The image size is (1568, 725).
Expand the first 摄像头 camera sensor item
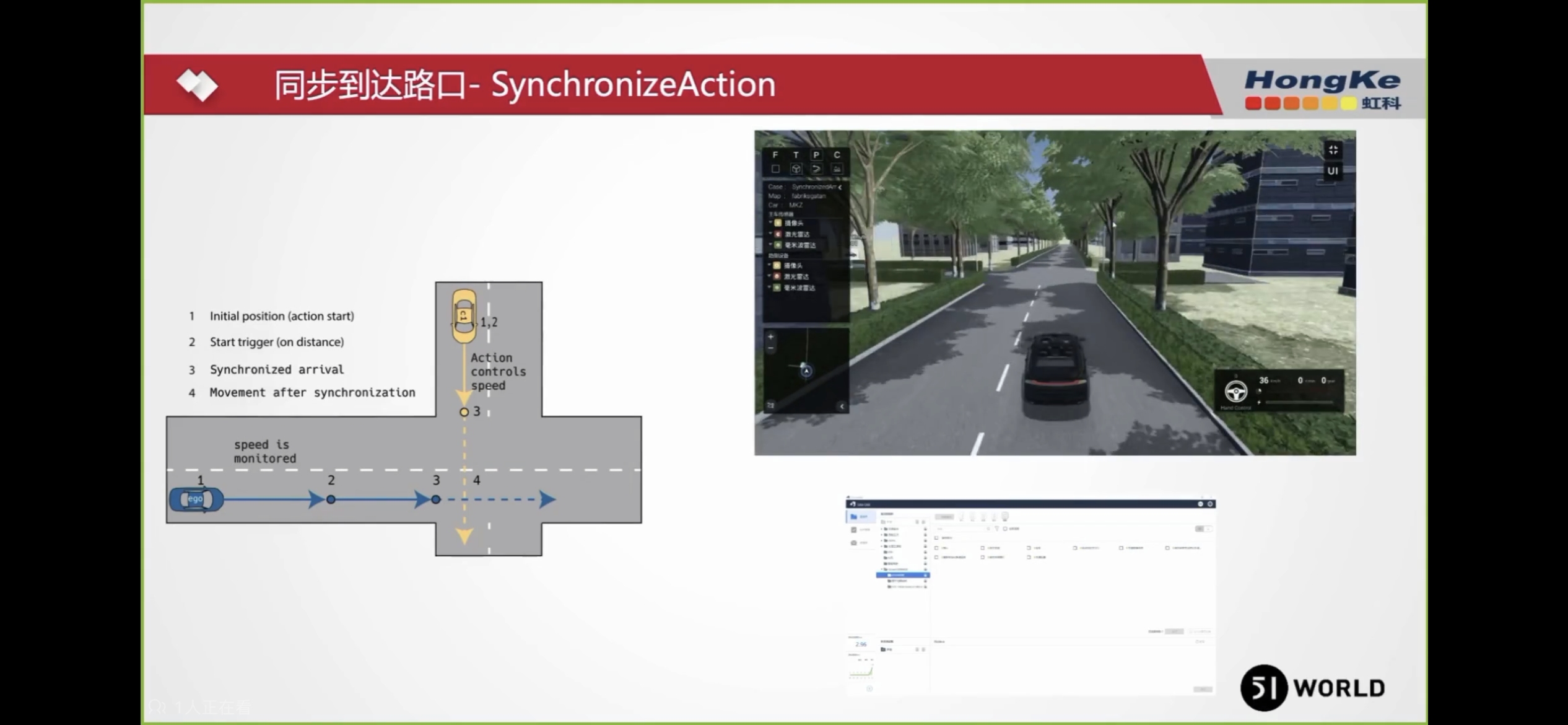click(x=771, y=222)
